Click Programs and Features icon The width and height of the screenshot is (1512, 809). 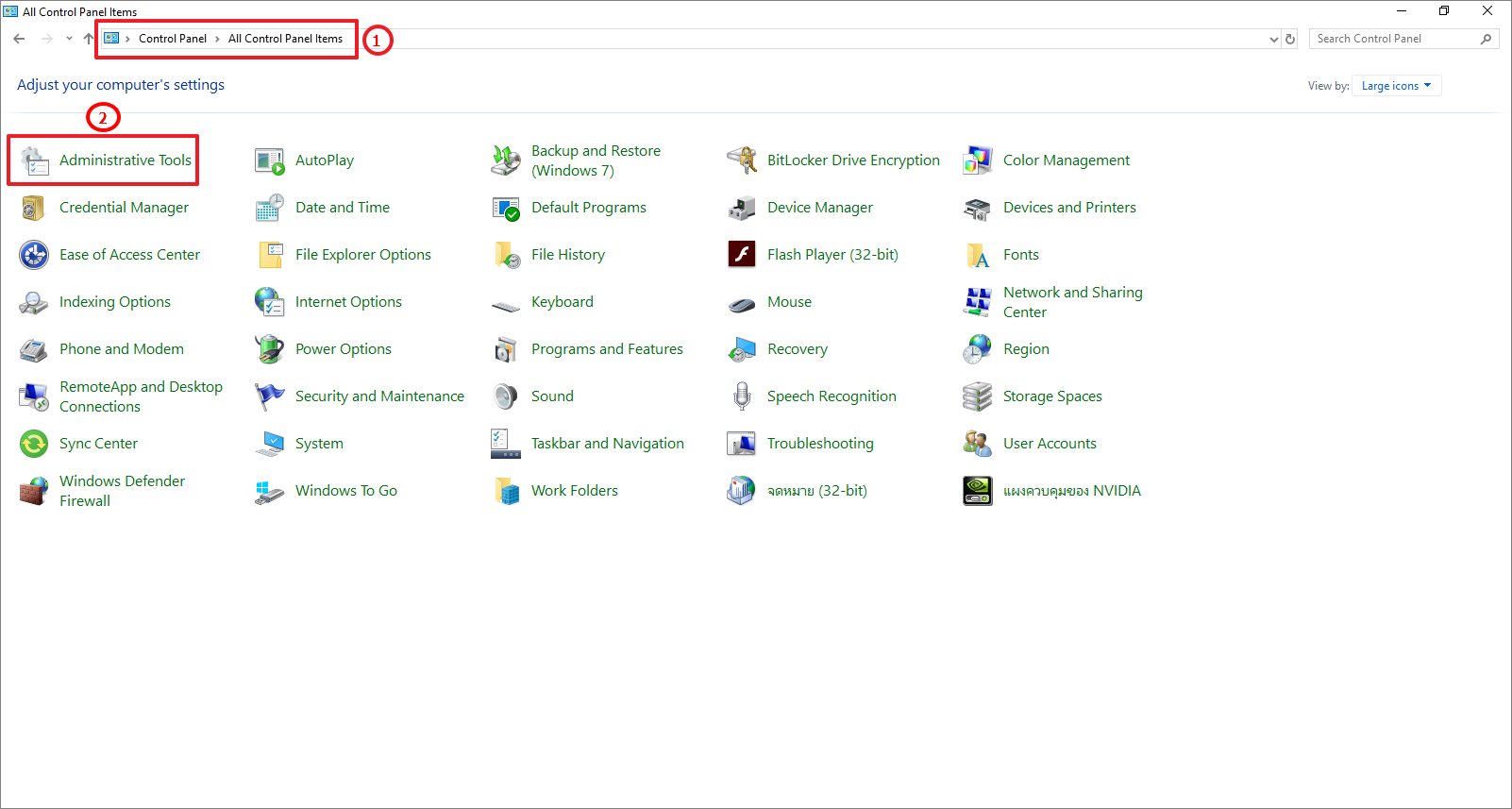[x=506, y=349]
